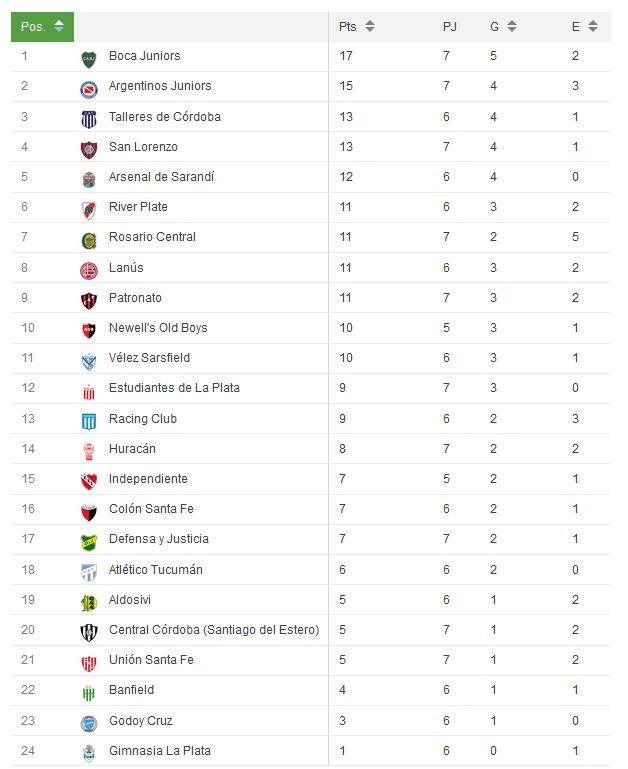
Task: Click the Vélez Sarsfield crest icon
Action: (89, 361)
